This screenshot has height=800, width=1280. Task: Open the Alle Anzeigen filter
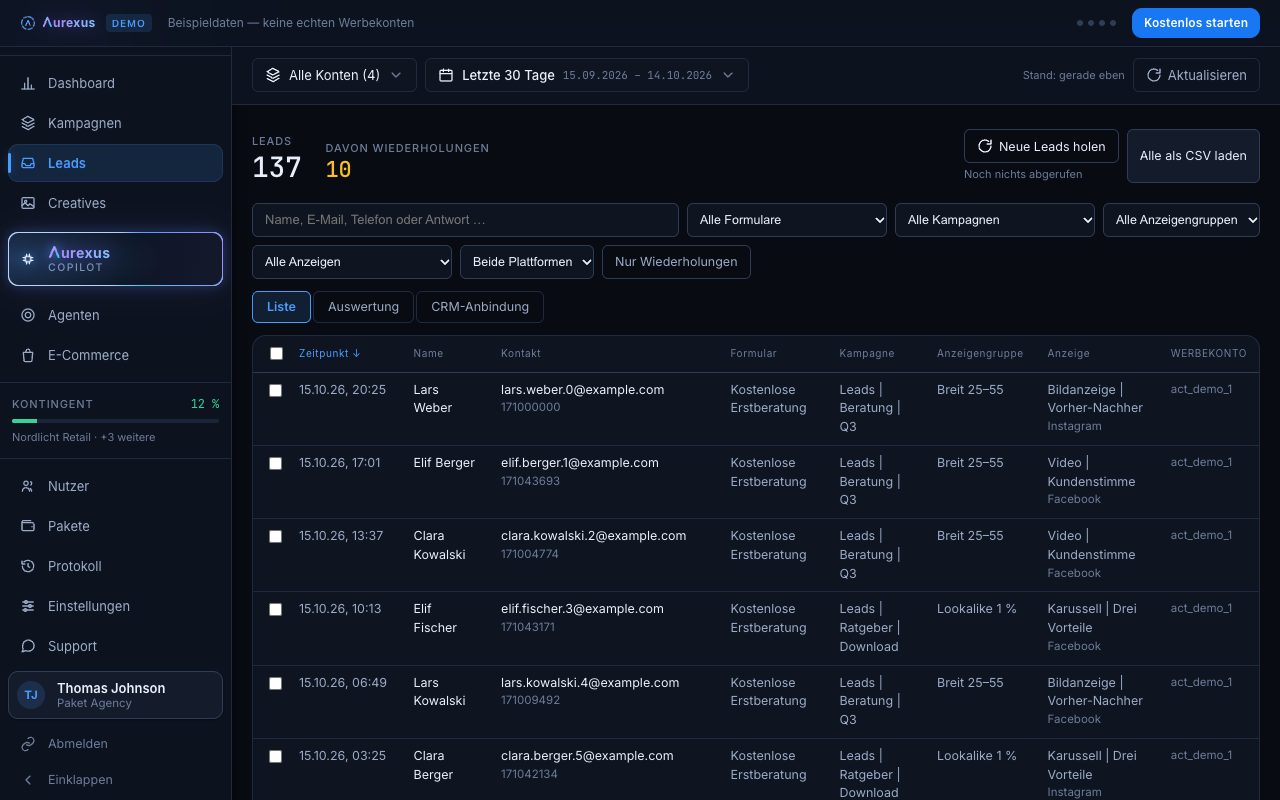(352, 262)
